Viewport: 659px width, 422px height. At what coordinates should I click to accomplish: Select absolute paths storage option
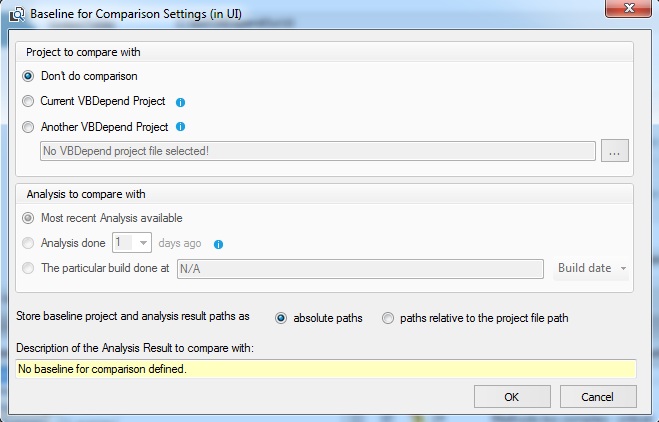[x=281, y=318]
